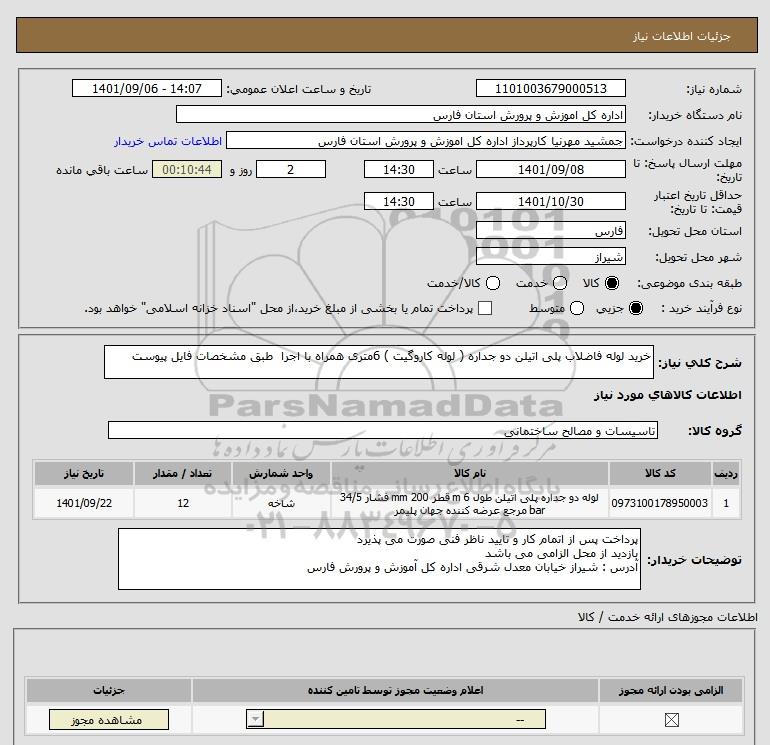Click the price validity date 1401/10/30

coord(550,201)
